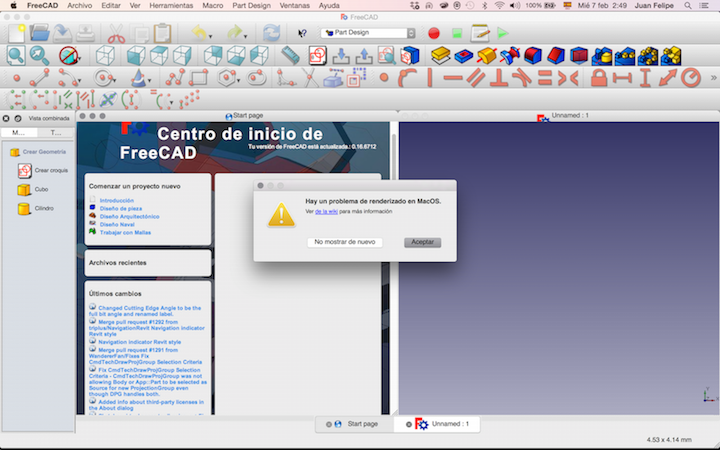This screenshot has height=450, width=720.
Task: Open the macro editor notepad icon
Action: coord(480,33)
